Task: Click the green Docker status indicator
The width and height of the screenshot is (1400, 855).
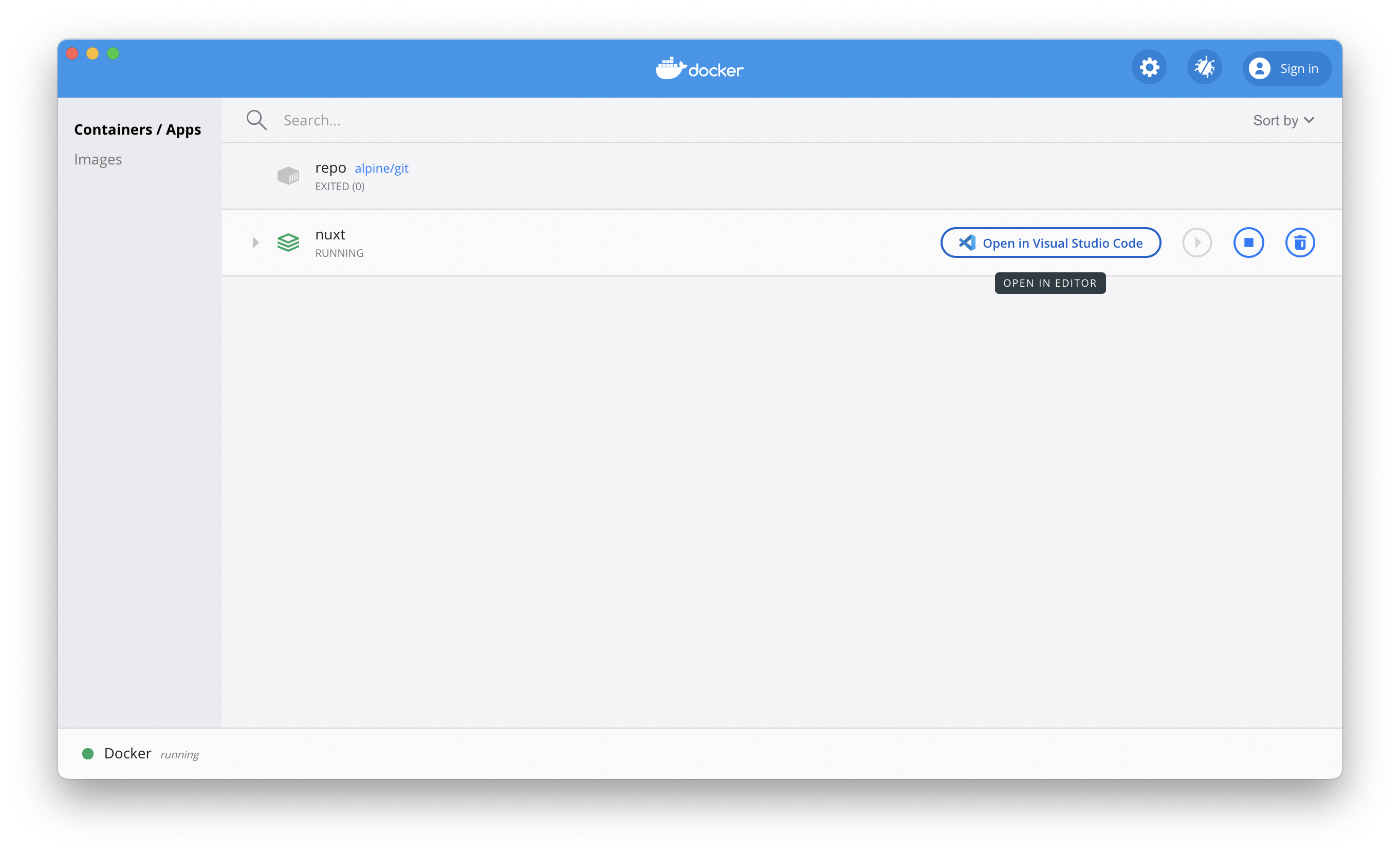Action: [x=87, y=754]
